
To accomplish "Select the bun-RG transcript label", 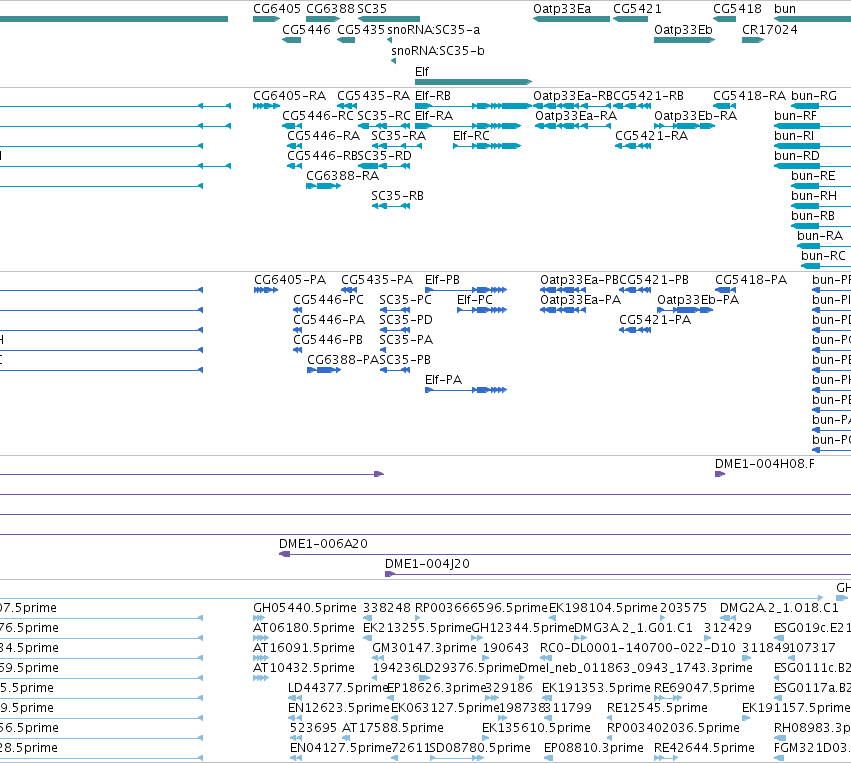I will (x=814, y=96).
